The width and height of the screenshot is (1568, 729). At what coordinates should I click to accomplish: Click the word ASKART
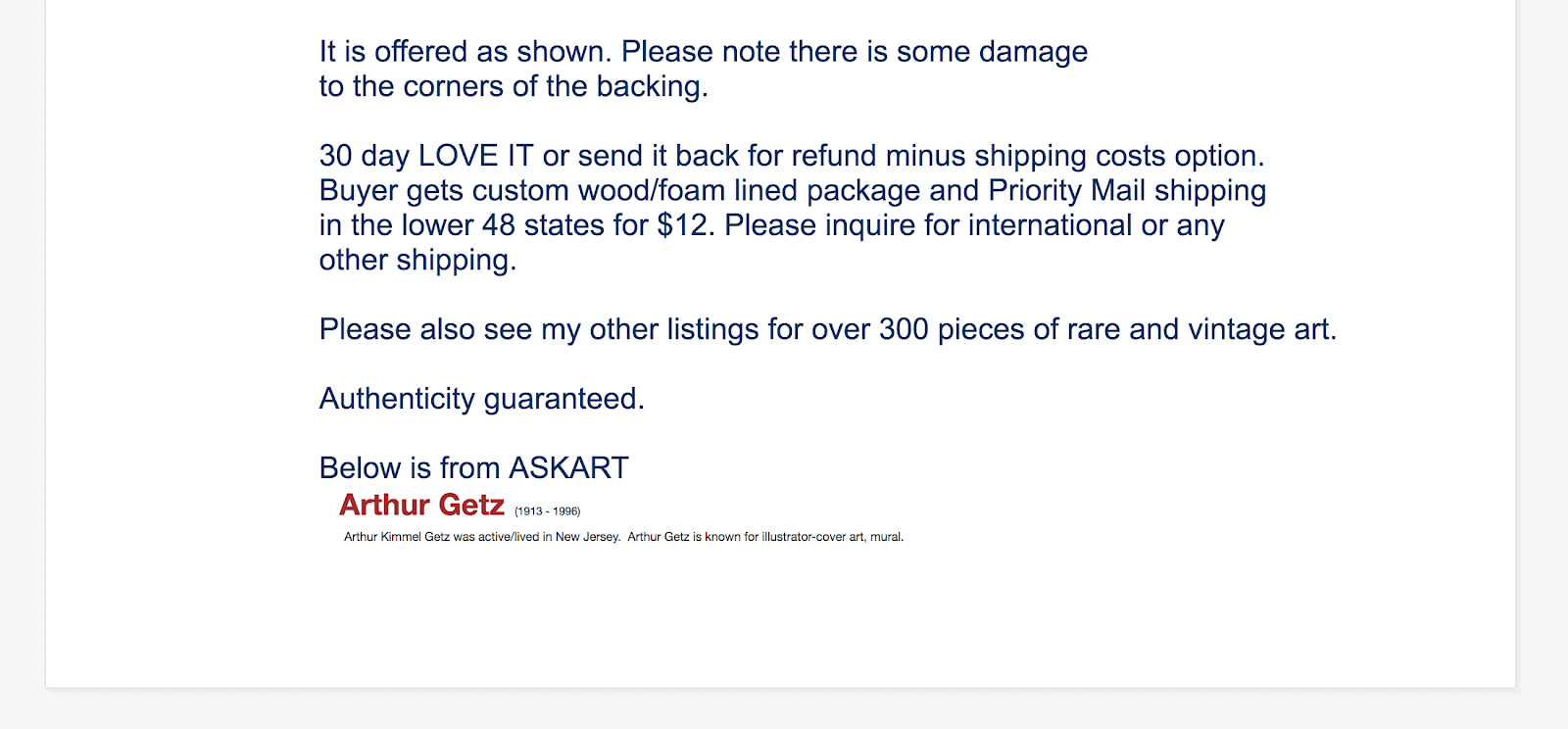click(568, 468)
